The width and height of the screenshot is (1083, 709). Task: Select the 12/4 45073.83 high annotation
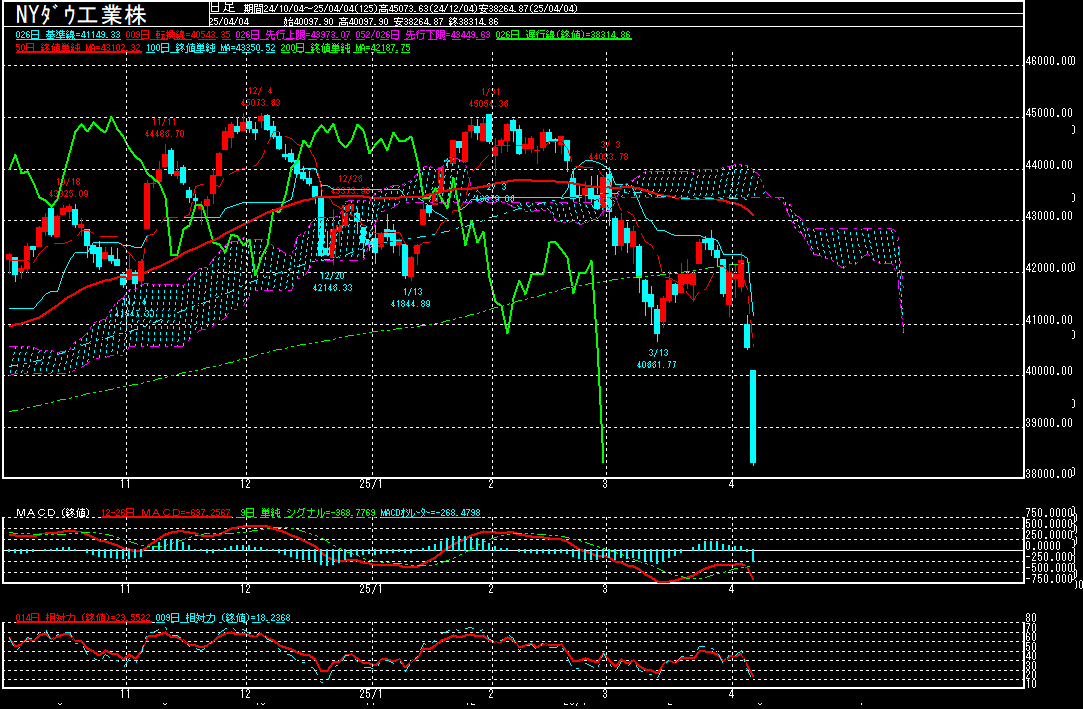click(260, 97)
